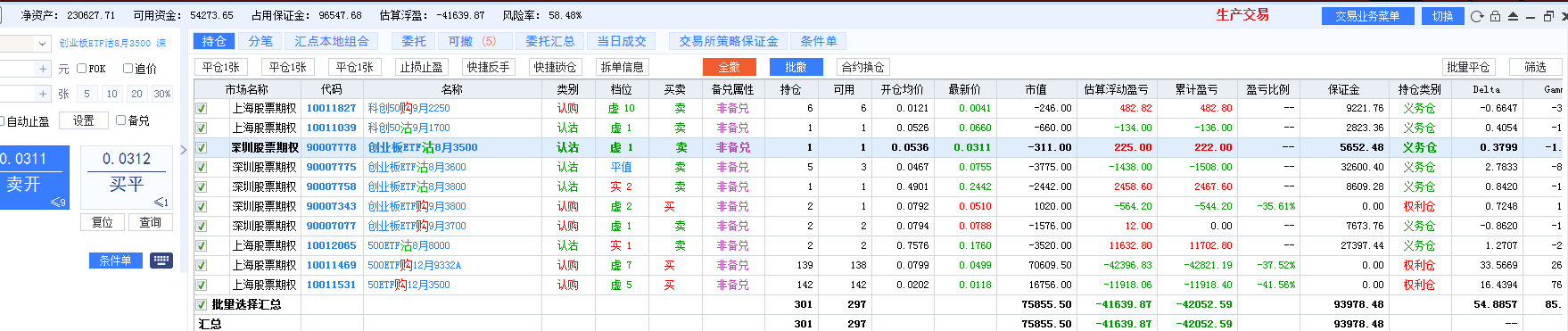The width and height of the screenshot is (1568, 331).
Task: Uncheck the 科创50购9月2250 row checkbox
Action: tap(202, 108)
